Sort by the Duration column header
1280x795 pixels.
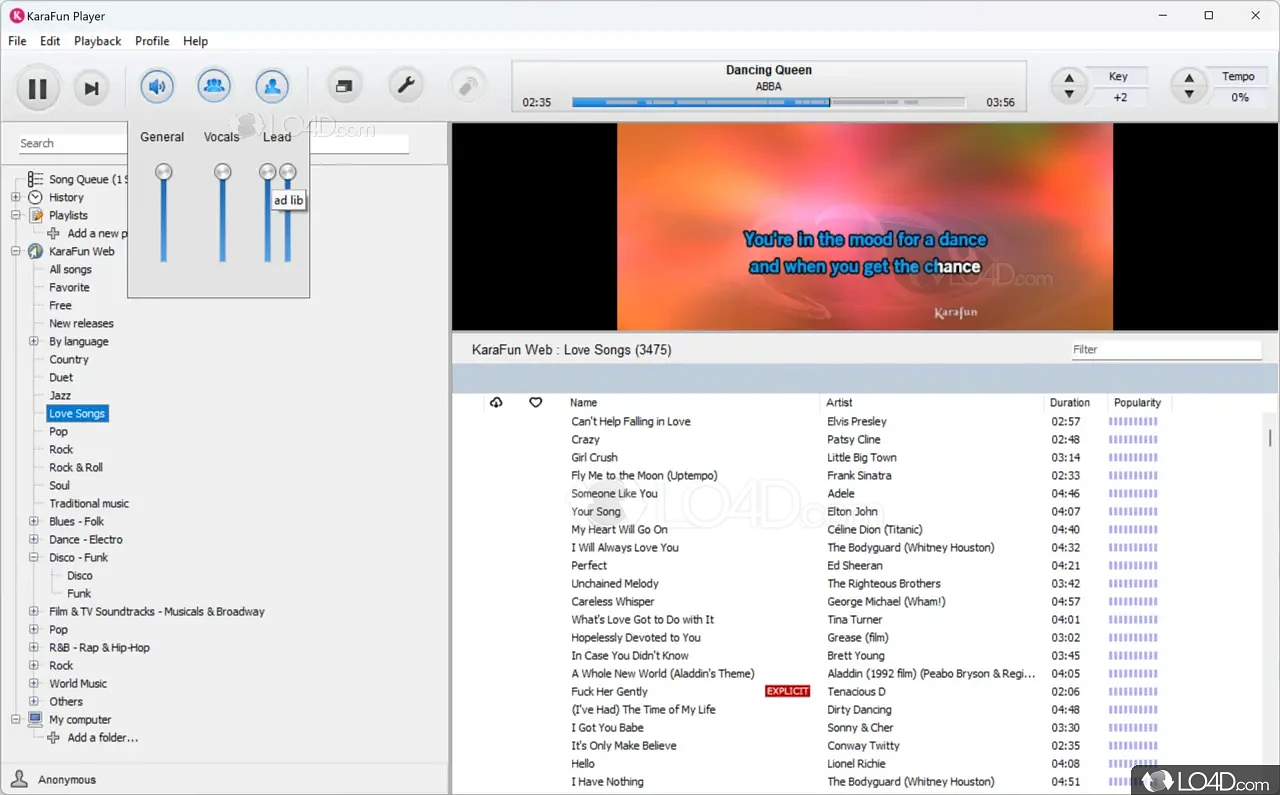(x=1070, y=402)
